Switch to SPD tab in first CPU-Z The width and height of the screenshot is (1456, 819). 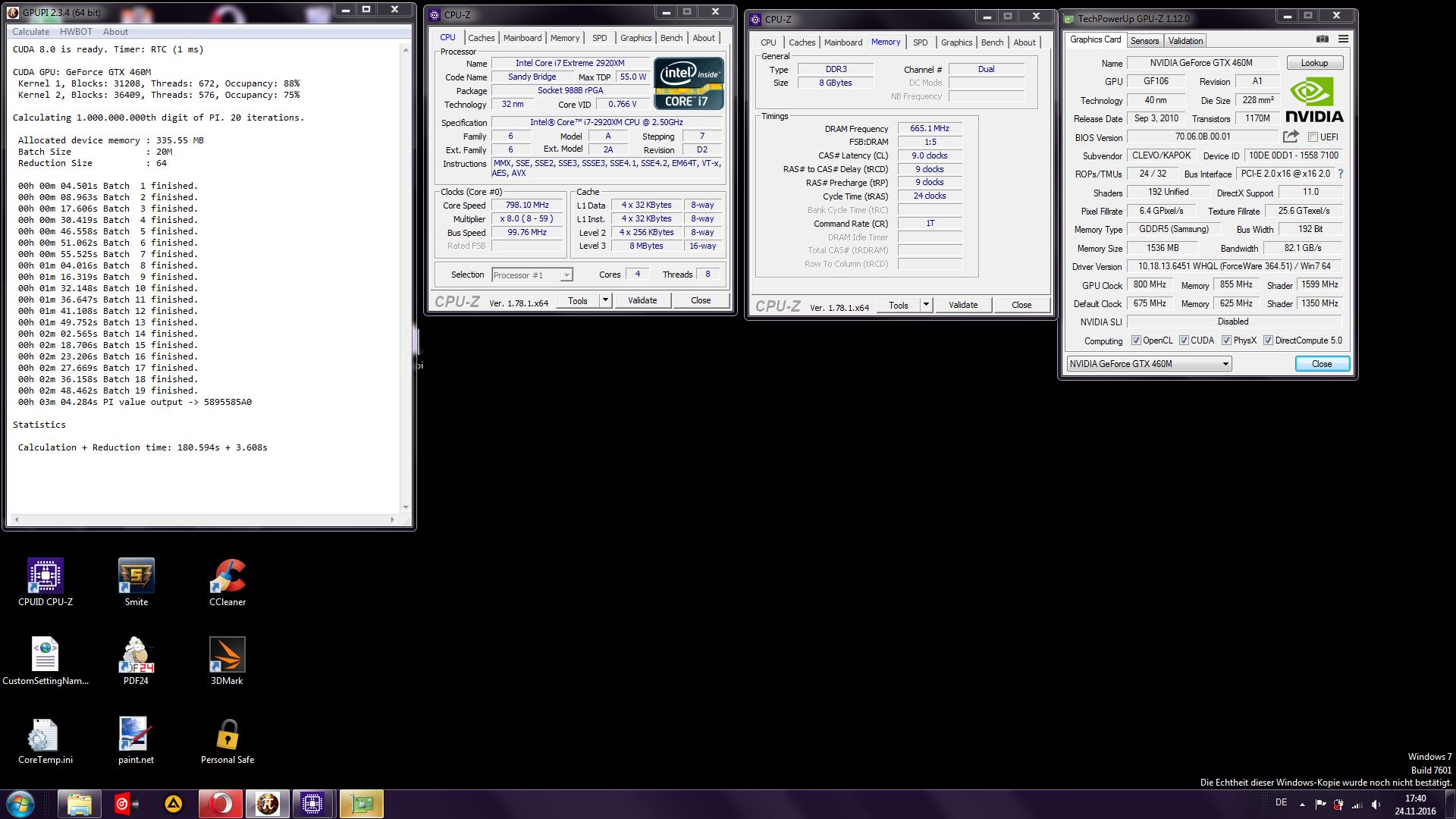[x=599, y=38]
